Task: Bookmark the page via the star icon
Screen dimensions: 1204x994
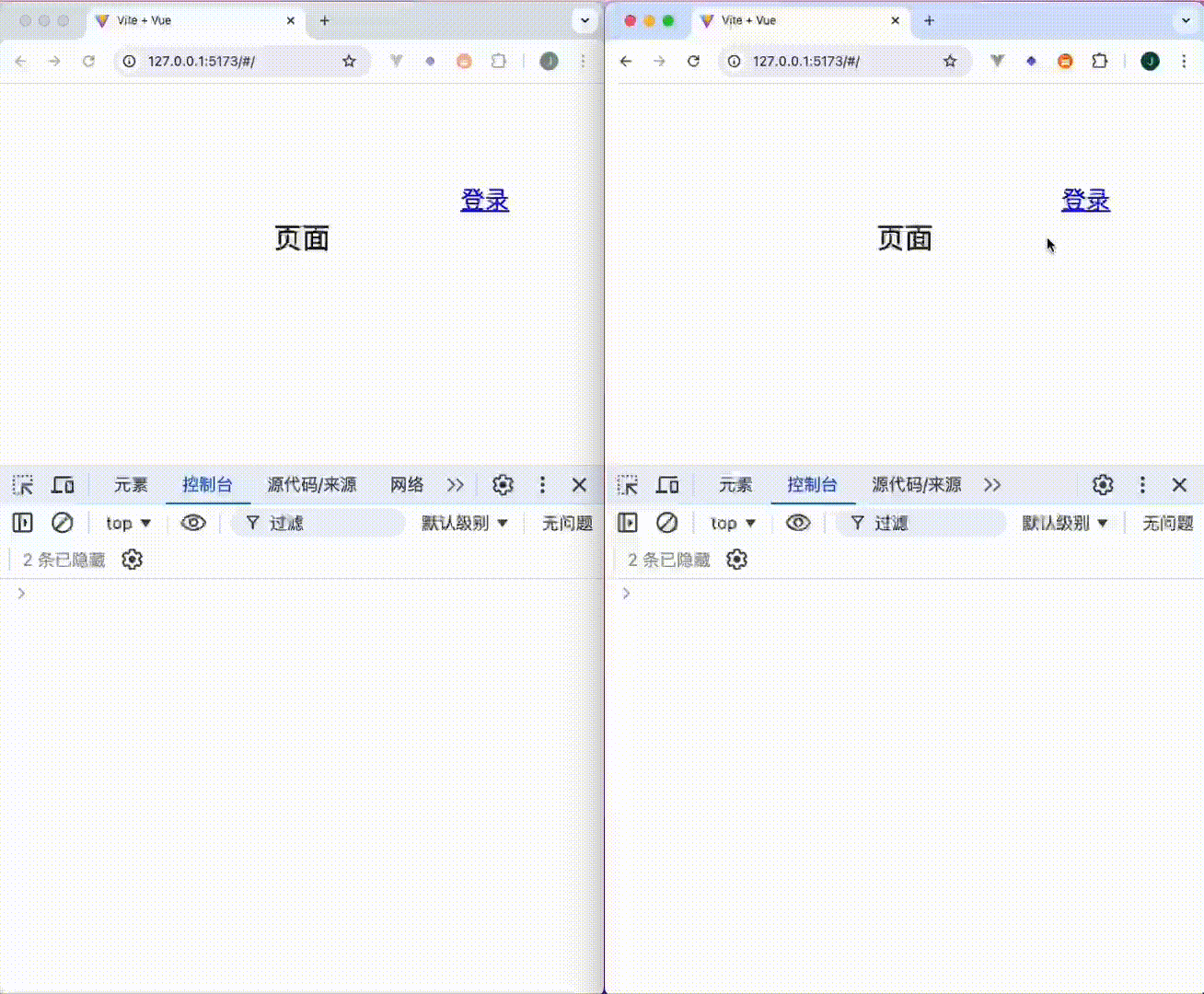Action: [x=349, y=62]
